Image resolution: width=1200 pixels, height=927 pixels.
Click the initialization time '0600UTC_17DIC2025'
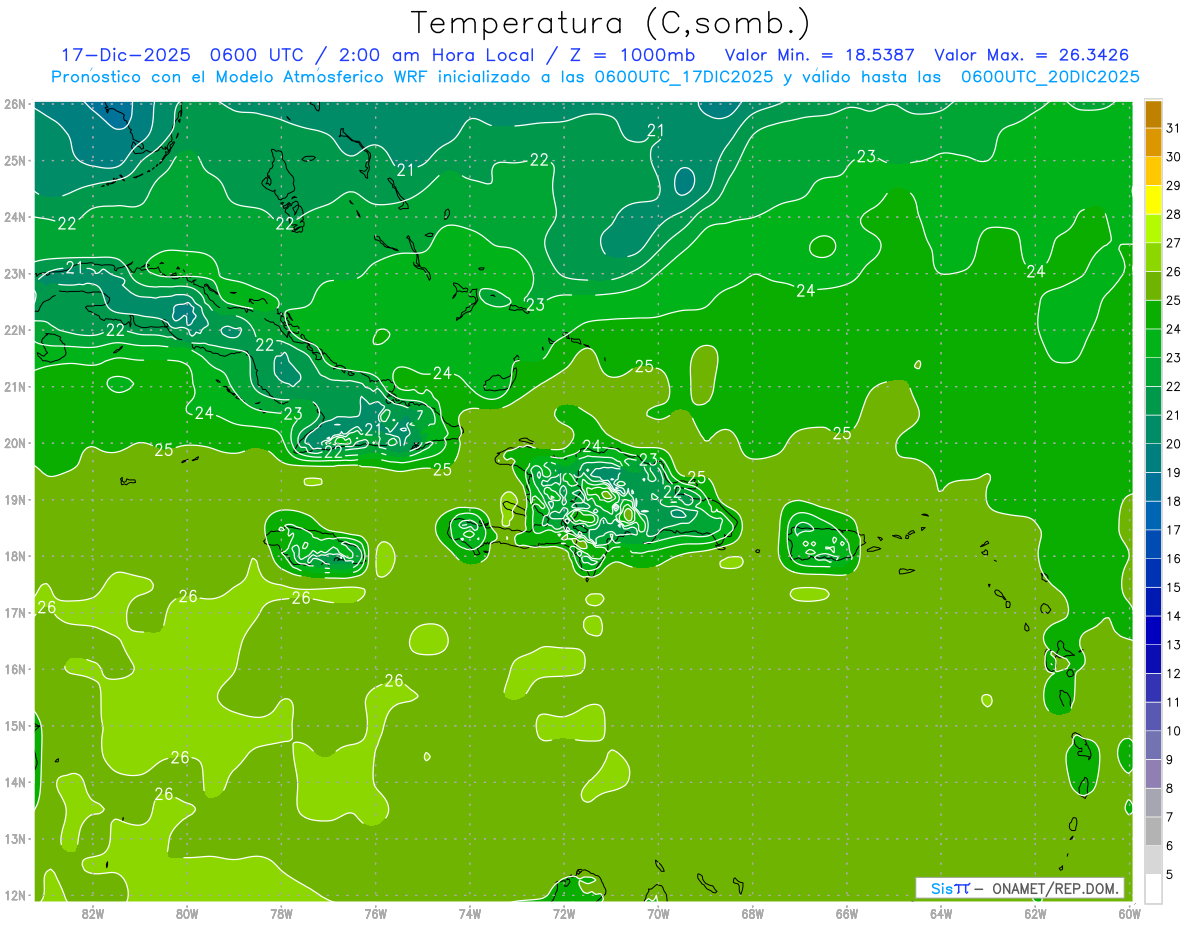(683, 77)
